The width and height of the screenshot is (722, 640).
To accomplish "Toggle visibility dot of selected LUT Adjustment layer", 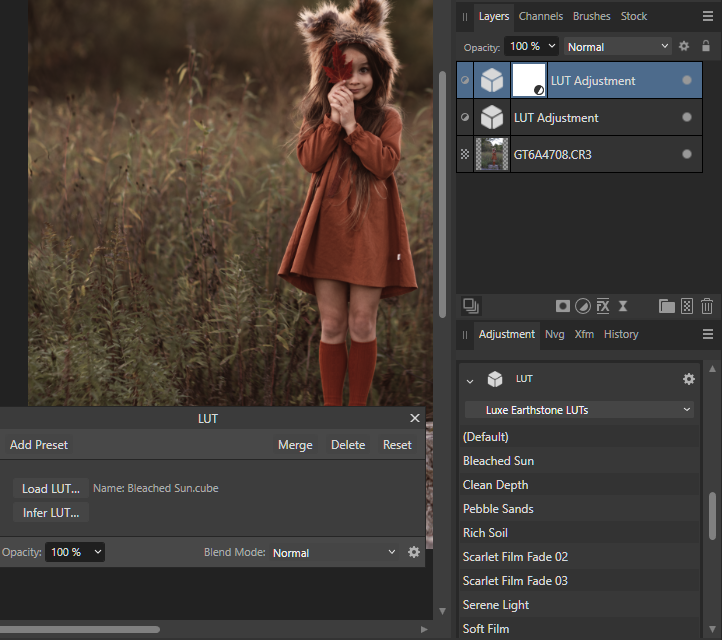I will coord(687,81).
